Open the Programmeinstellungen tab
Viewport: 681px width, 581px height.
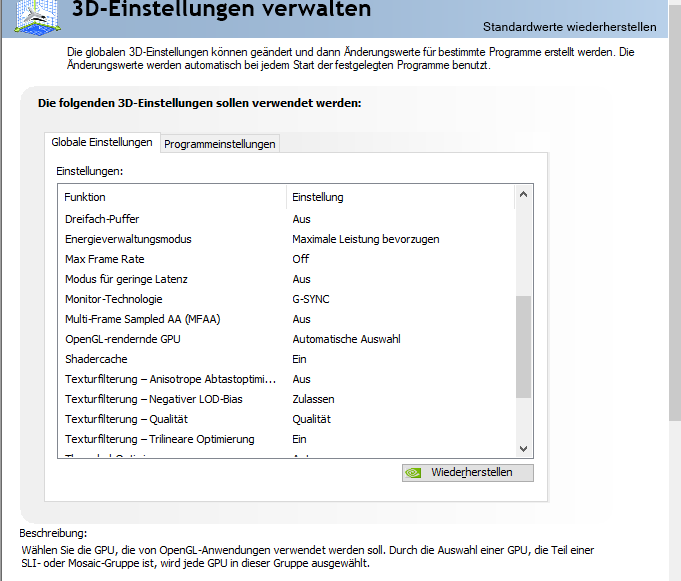click(220, 144)
